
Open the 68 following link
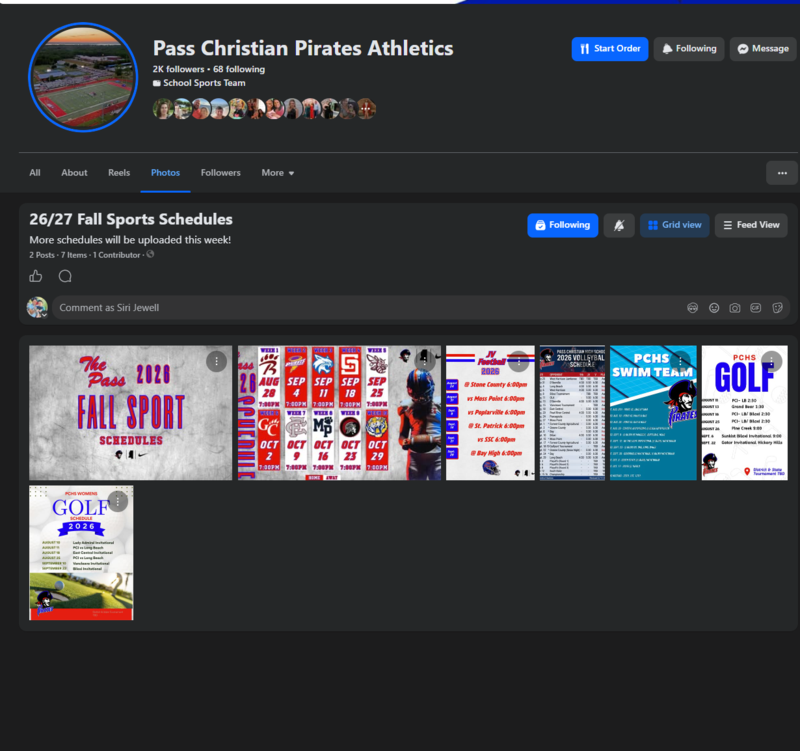click(x=239, y=69)
